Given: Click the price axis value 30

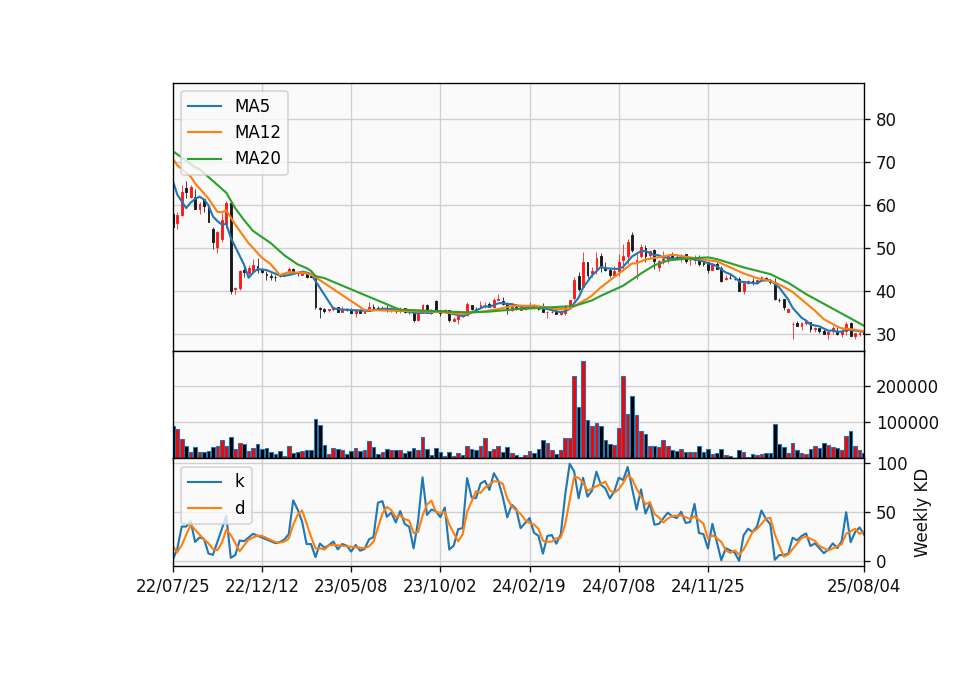Looking at the screenshot, I should [886, 335].
